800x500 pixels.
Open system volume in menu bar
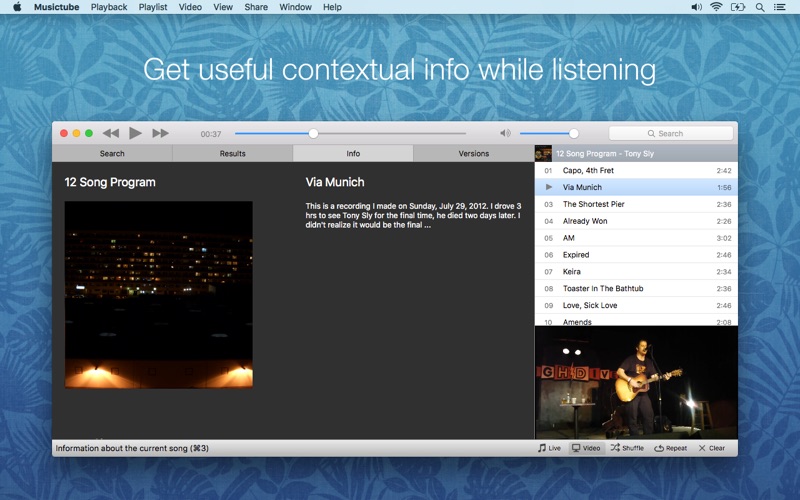(696, 7)
